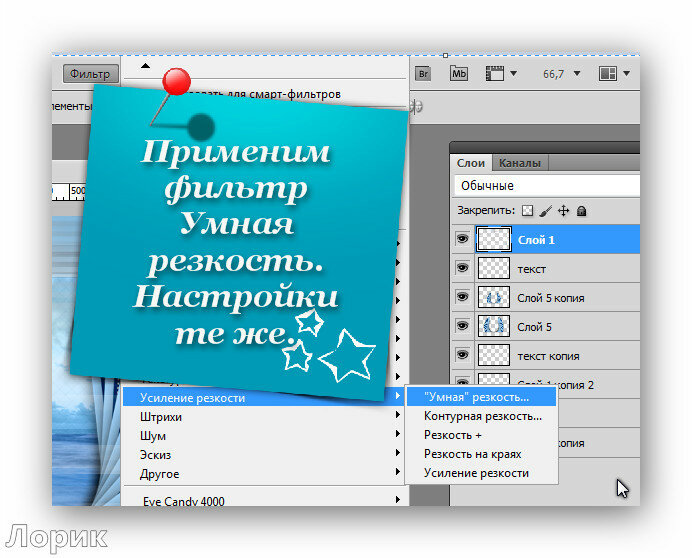Toggle lock transparent pixels icon
The image size is (692, 558).
(x=527, y=211)
